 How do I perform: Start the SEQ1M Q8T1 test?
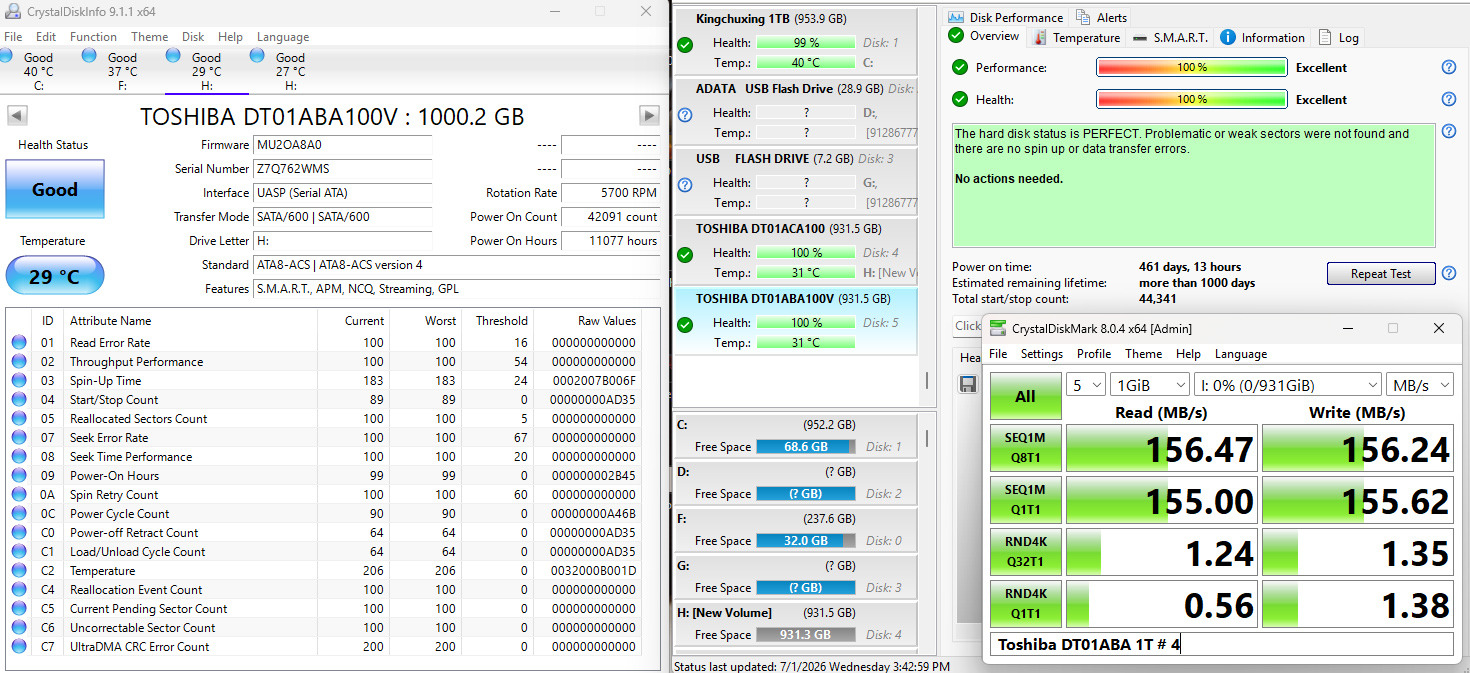tap(1025, 448)
